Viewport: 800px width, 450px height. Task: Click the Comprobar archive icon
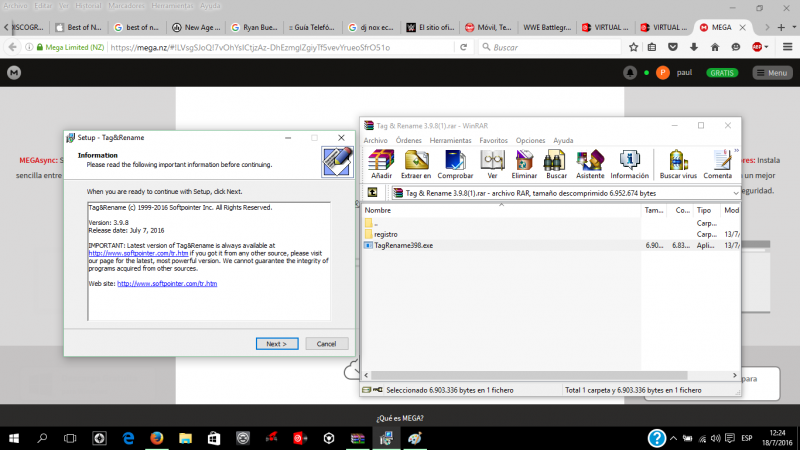click(x=455, y=164)
